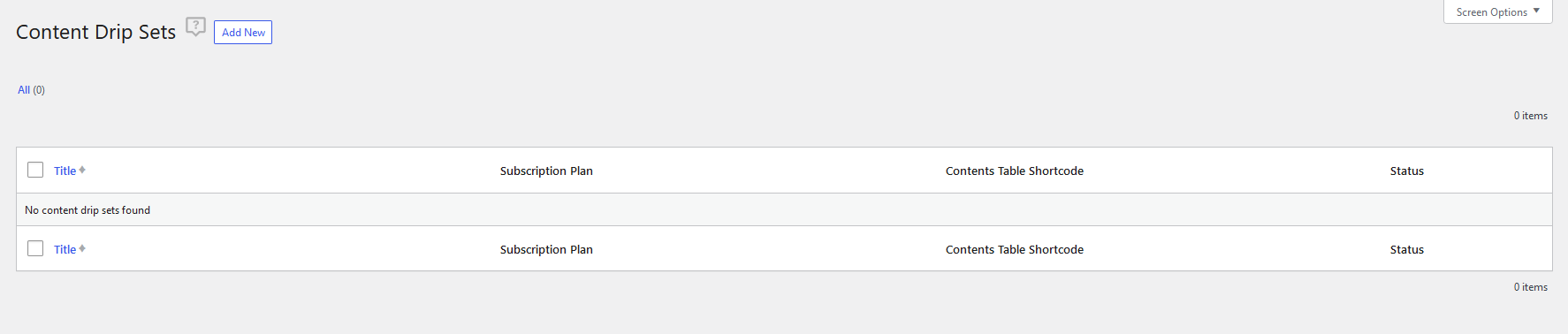The height and width of the screenshot is (334, 1568).
Task: Click the Status column in the footer row
Action: click(1407, 249)
